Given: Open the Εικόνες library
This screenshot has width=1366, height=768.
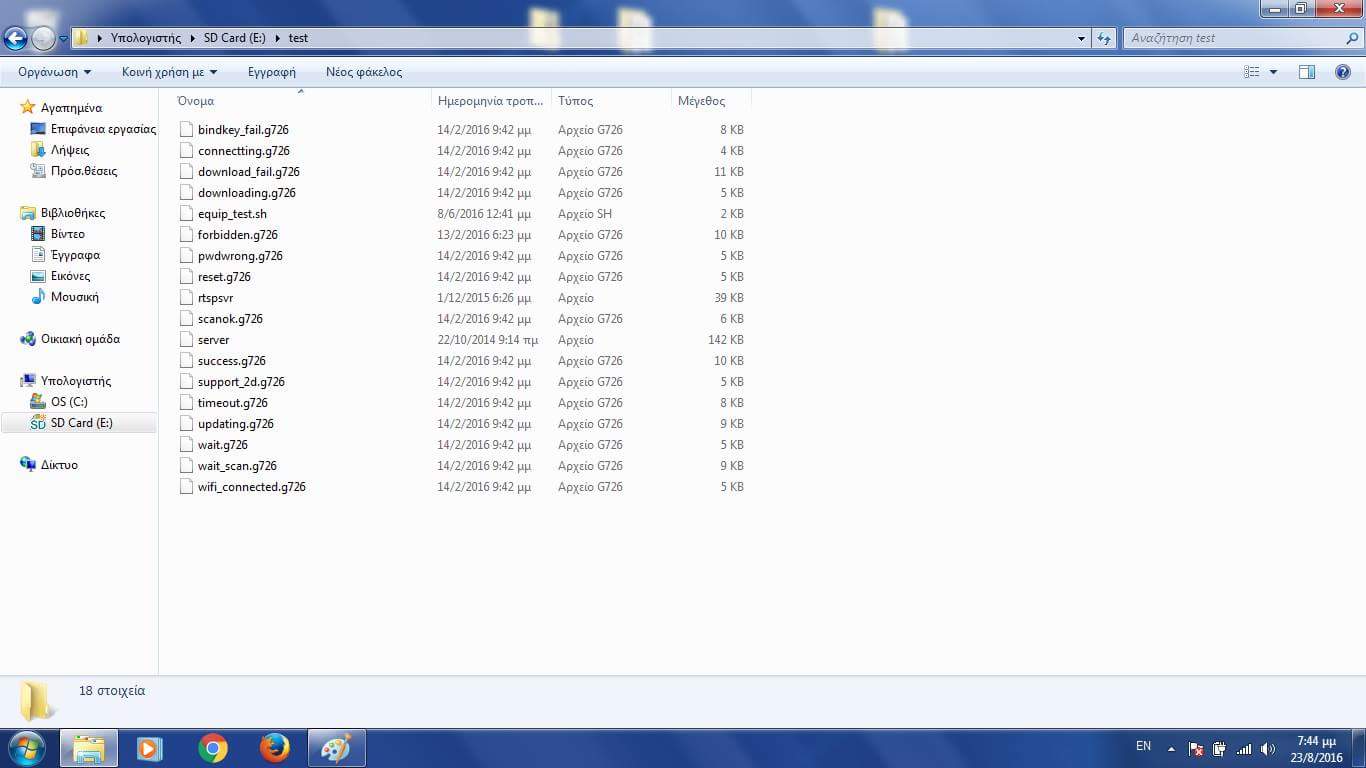Looking at the screenshot, I should [x=70, y=276].
